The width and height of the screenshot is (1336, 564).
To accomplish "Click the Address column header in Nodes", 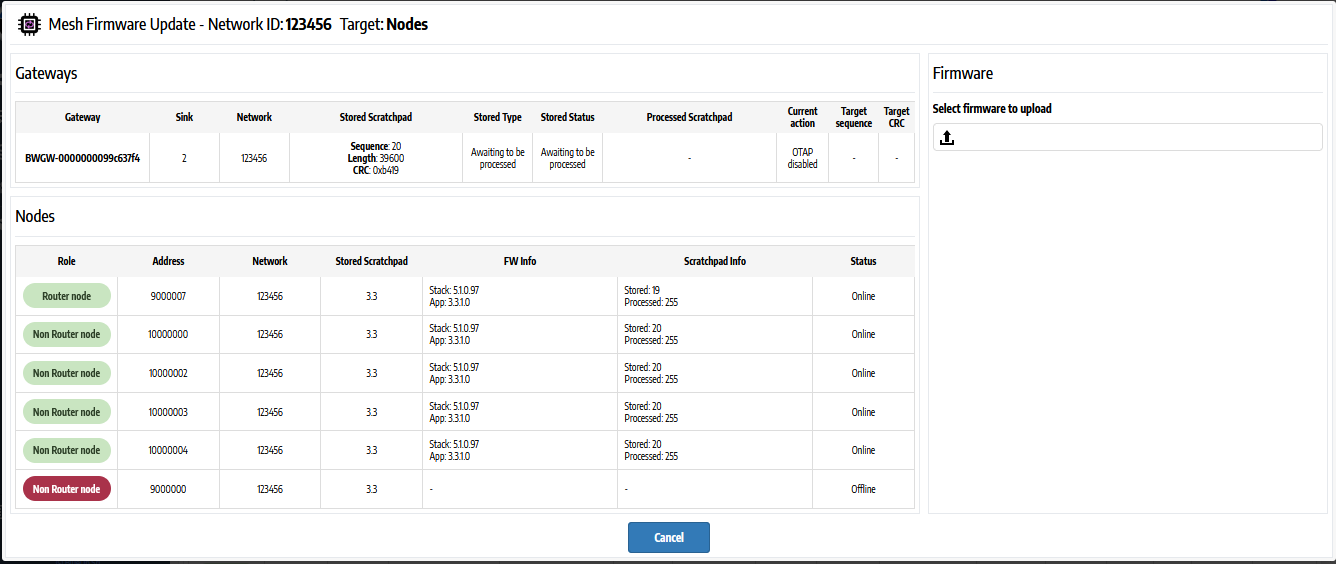I will click(x=168, y=261).
